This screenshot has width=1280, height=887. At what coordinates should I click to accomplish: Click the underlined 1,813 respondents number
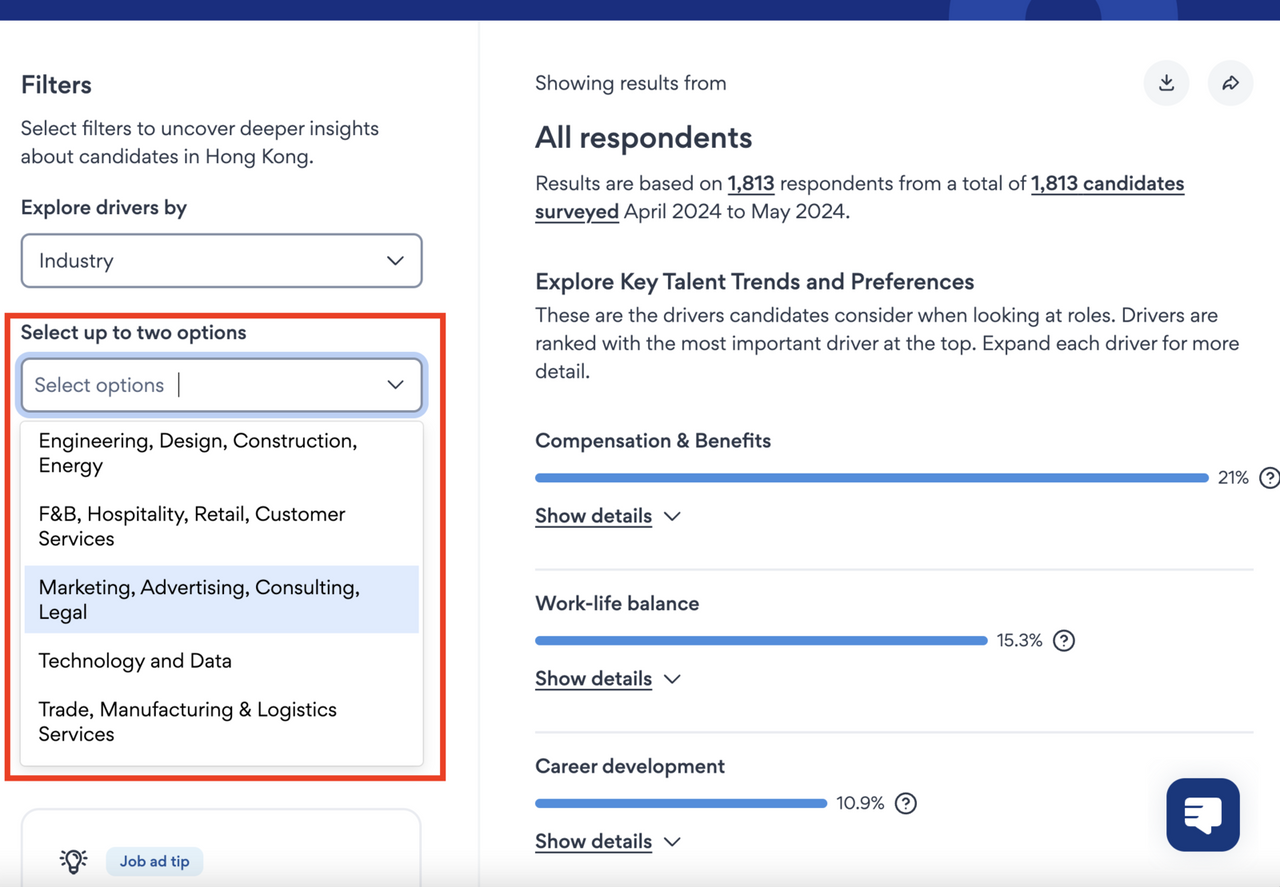click(750, 184)
